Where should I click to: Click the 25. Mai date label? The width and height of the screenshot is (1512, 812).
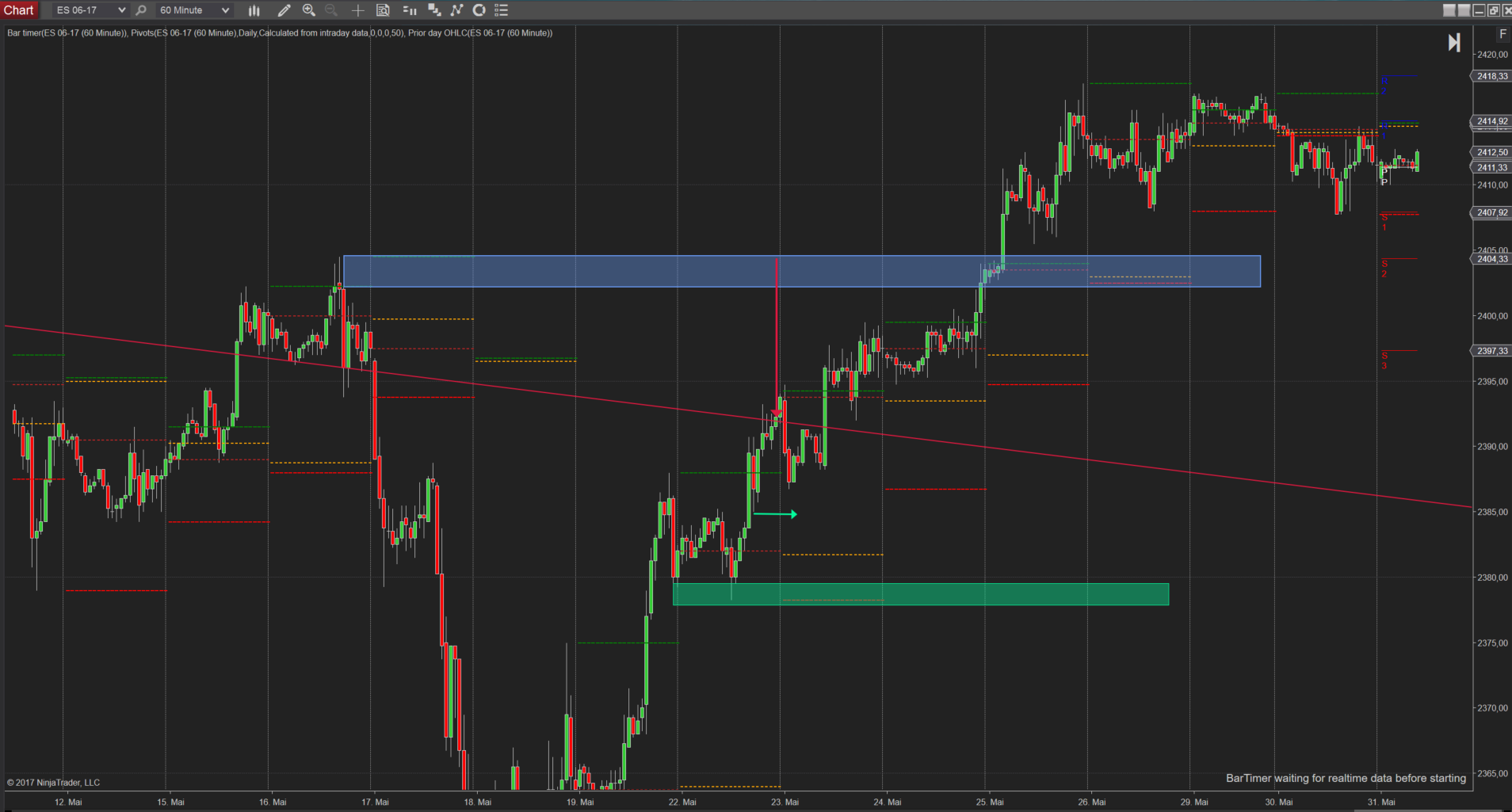pyautogui.click(x=989, y=802)
